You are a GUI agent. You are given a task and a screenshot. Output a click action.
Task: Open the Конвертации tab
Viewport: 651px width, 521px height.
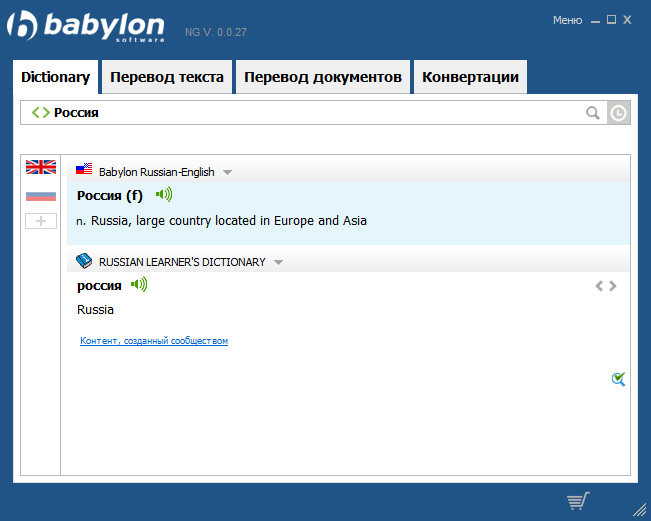470,77
